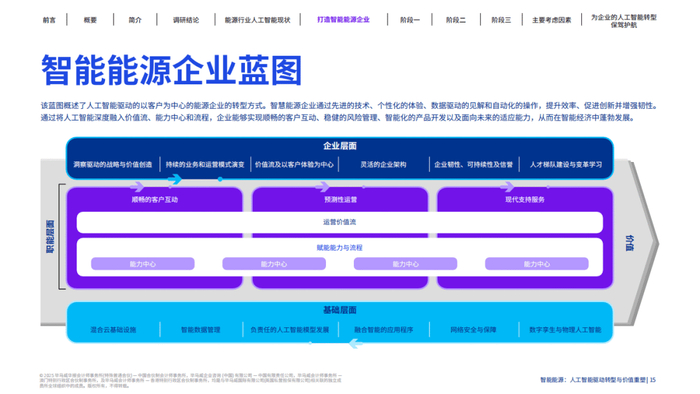Click 负责任的人工智能模型发展 item
Image resolution: width=700 pixels, height=394 pixels.
[290, 330]
